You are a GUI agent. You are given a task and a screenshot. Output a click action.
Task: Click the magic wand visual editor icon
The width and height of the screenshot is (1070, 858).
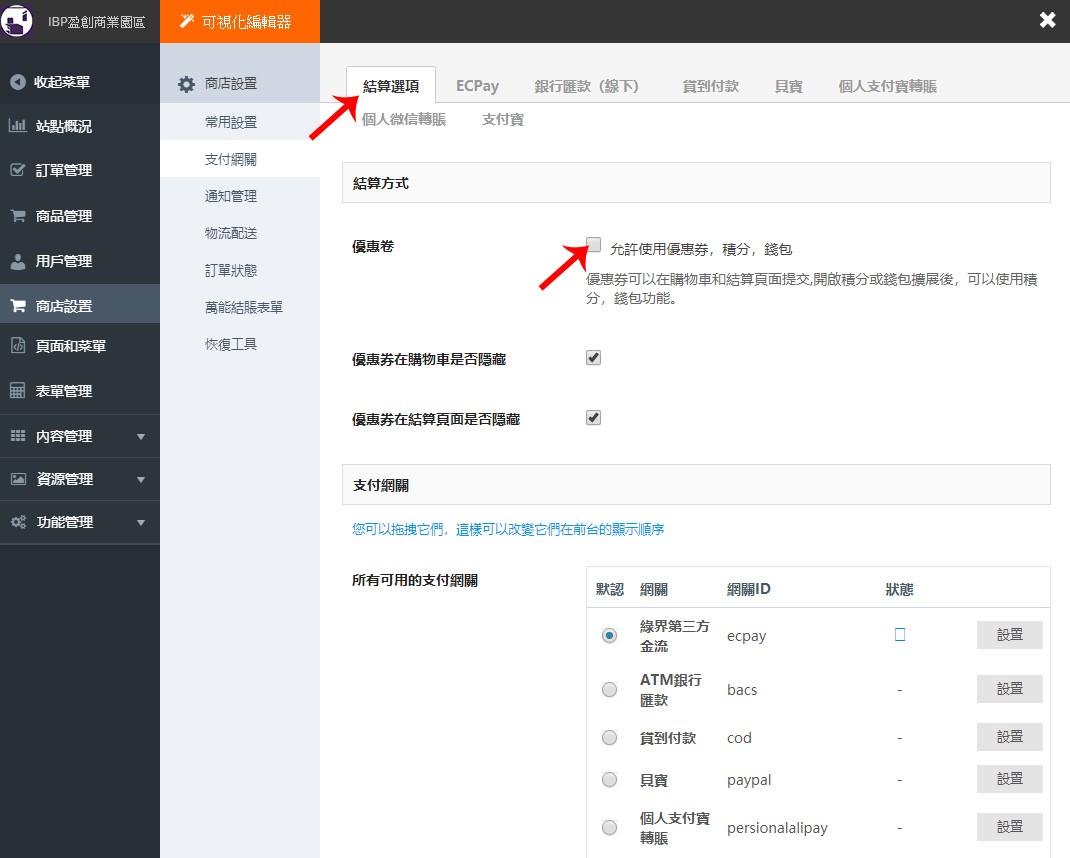[186, 21]
